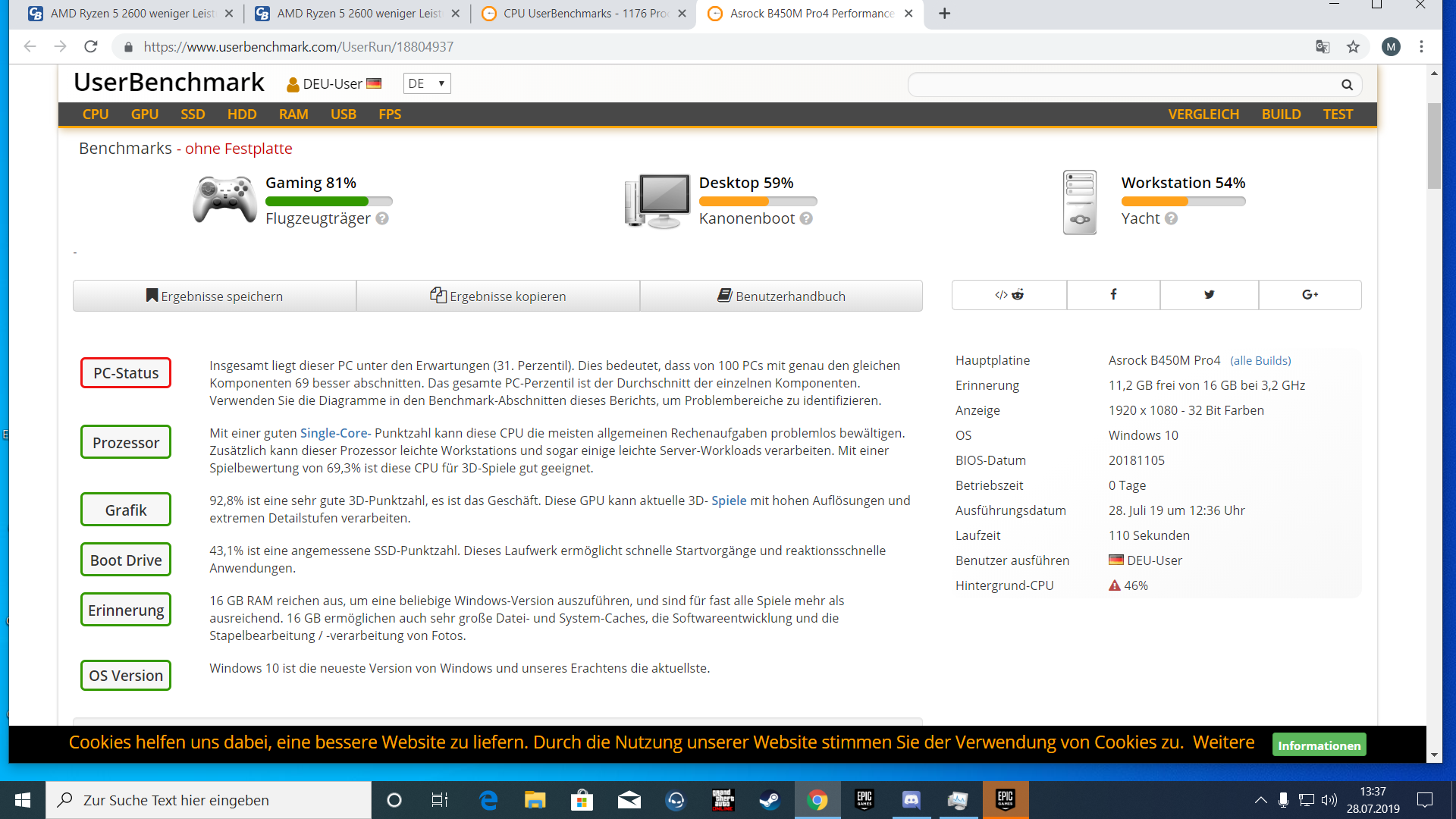Open the GPU menu item
The image size is (1456, 819).
(144, 115)
